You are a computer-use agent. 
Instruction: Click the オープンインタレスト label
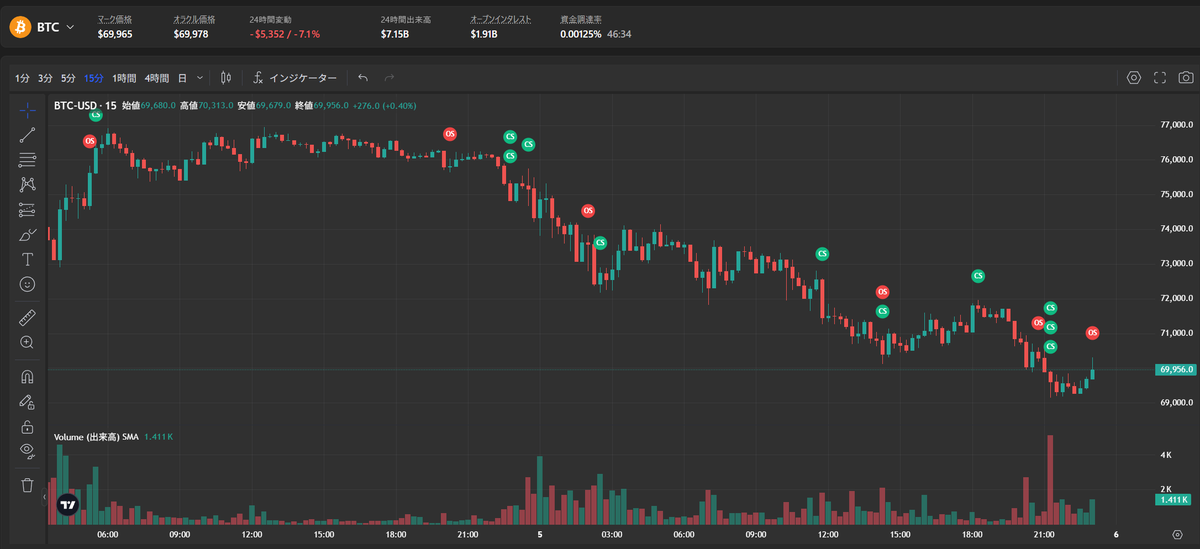click(501, 19)
